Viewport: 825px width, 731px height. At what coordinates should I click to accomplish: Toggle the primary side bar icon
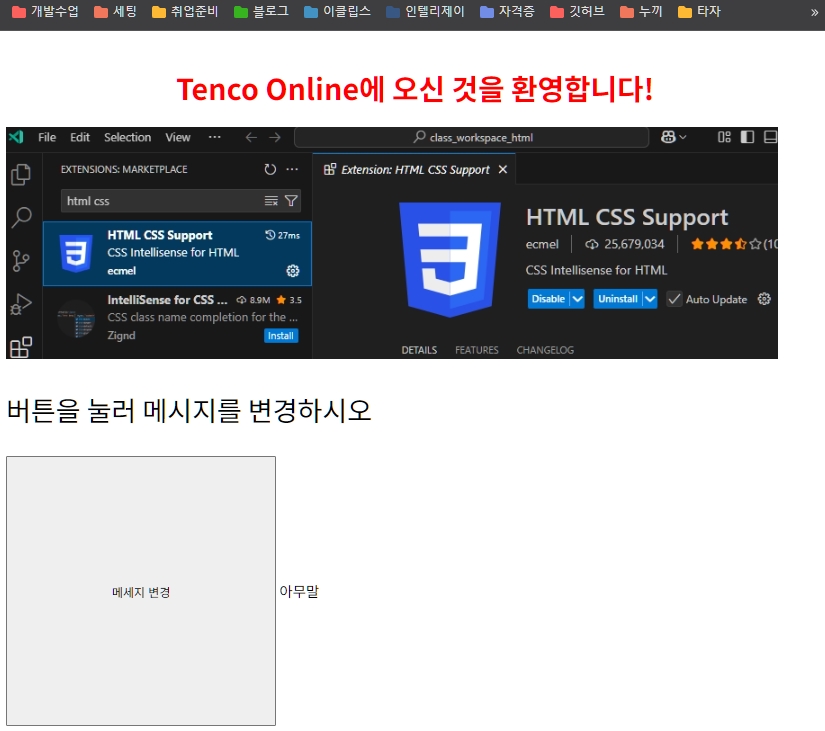(747, 137)
